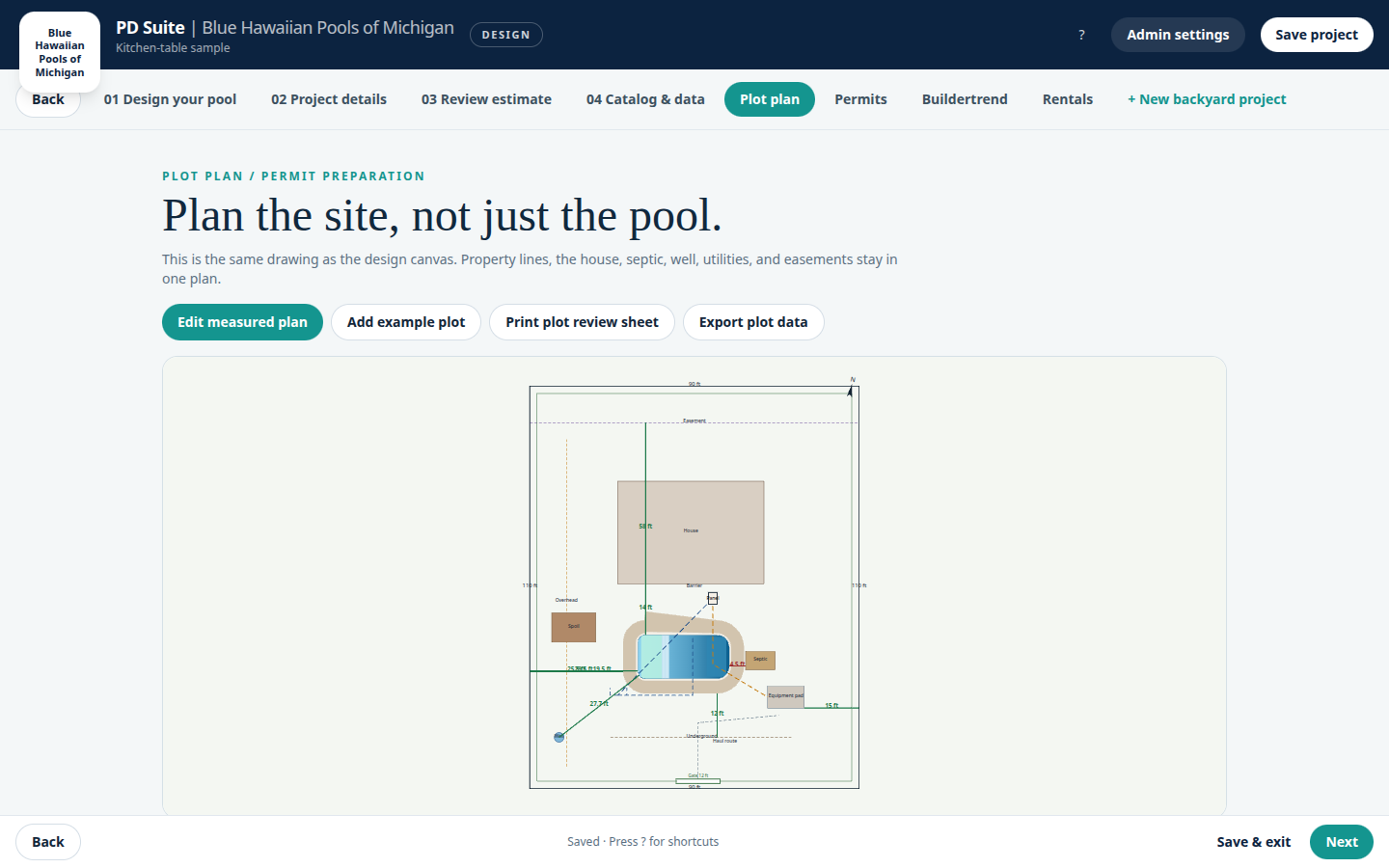Open the 01 Design your pool tab
Viewport: 1389px width, 868px height.
(x=170, y=99)
